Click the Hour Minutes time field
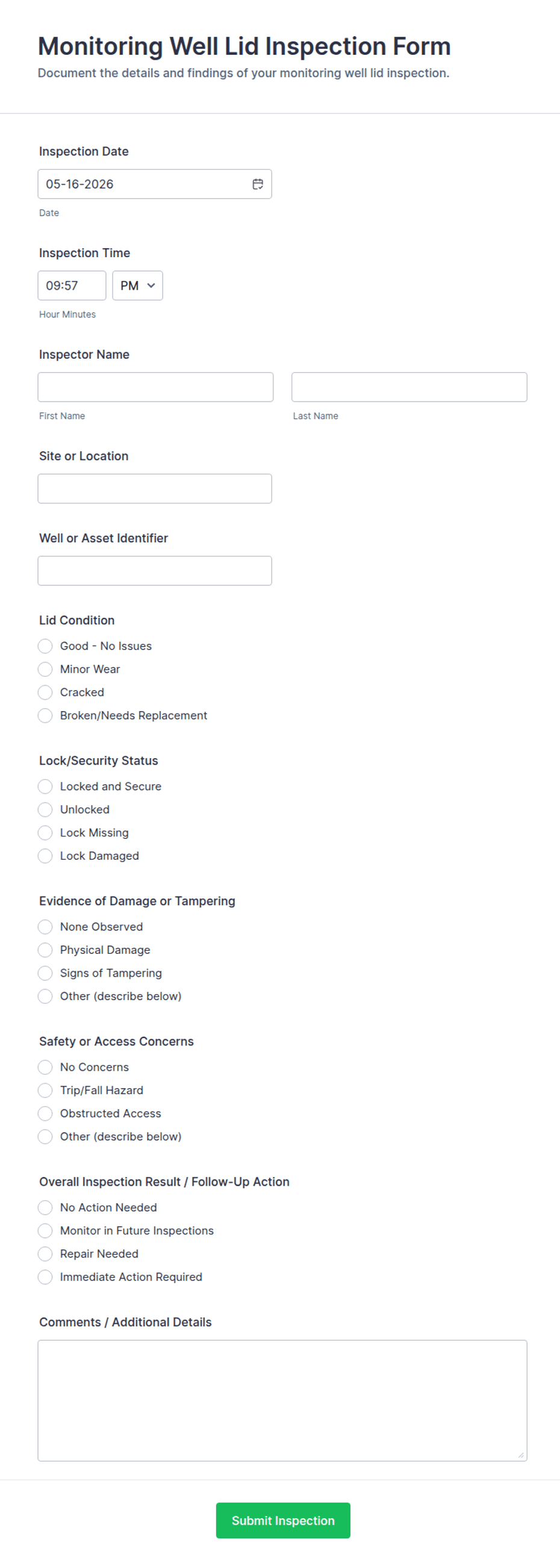 coord(72,285)
